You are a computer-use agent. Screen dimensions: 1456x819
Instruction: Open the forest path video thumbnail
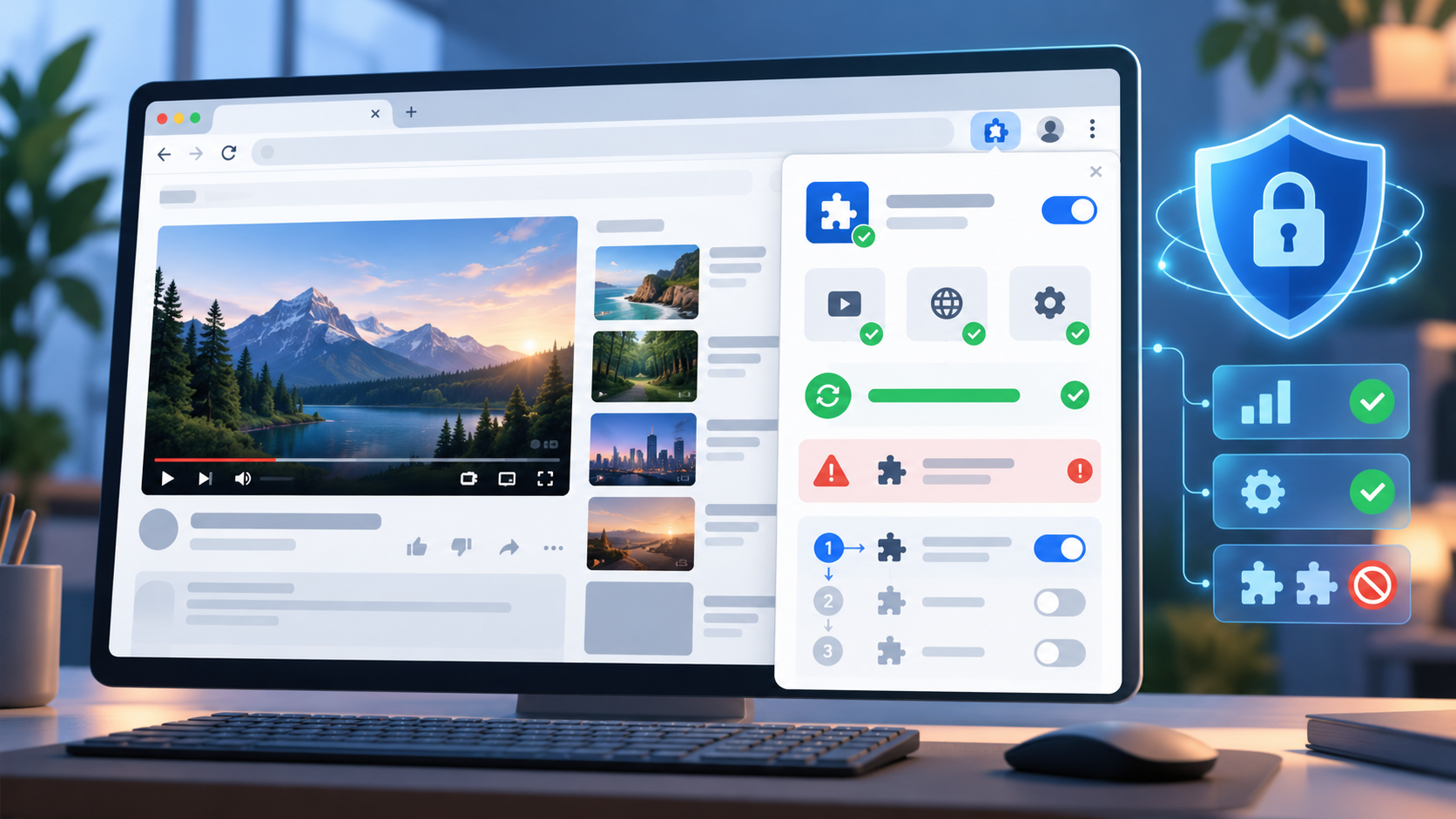point(644,366)
